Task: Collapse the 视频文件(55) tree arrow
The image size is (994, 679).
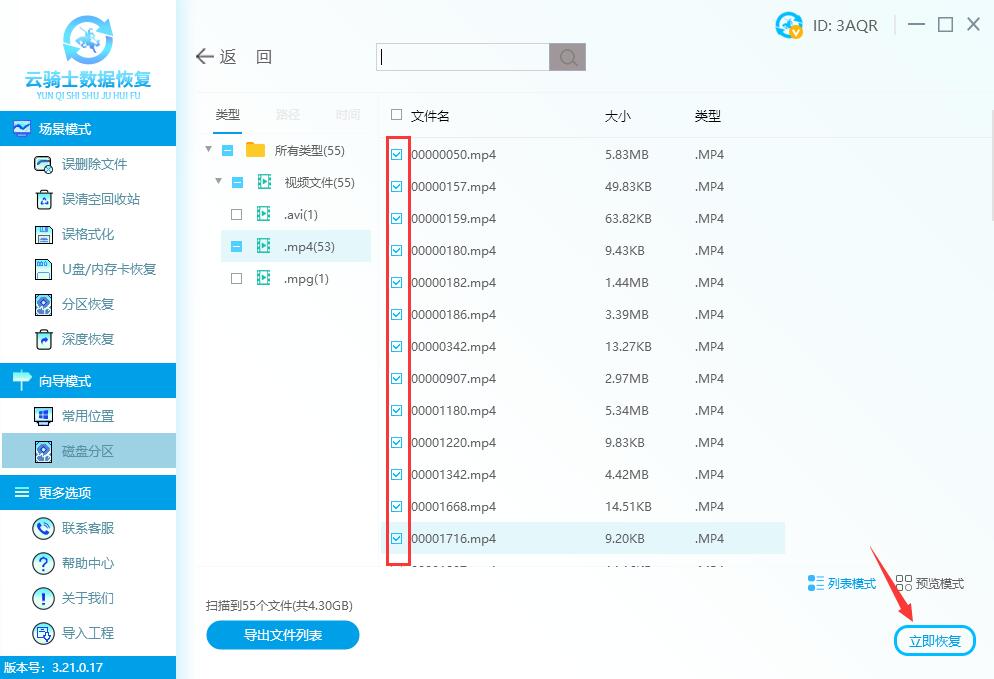Action: (217, 182)
